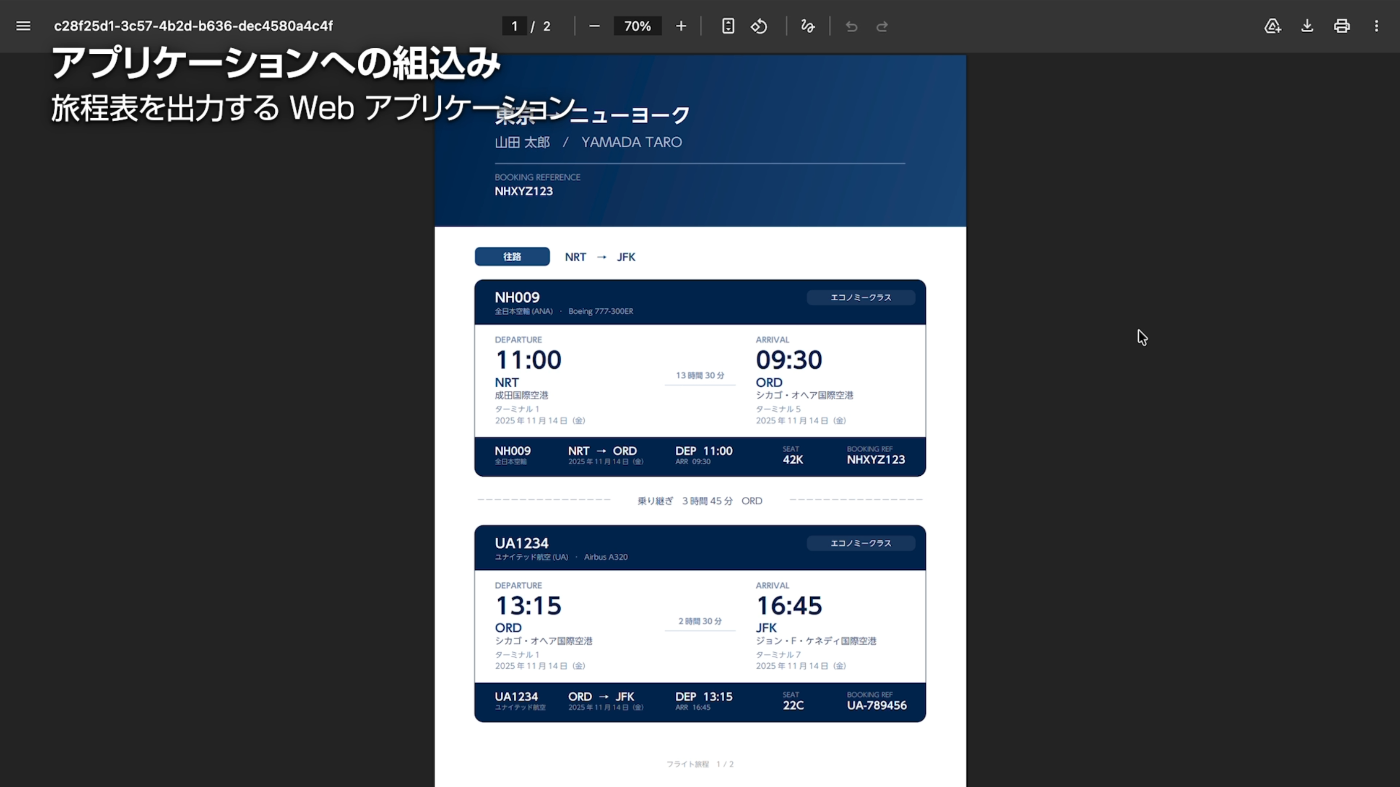
Task: Print the itinerary document
Action: (1342, 26)
